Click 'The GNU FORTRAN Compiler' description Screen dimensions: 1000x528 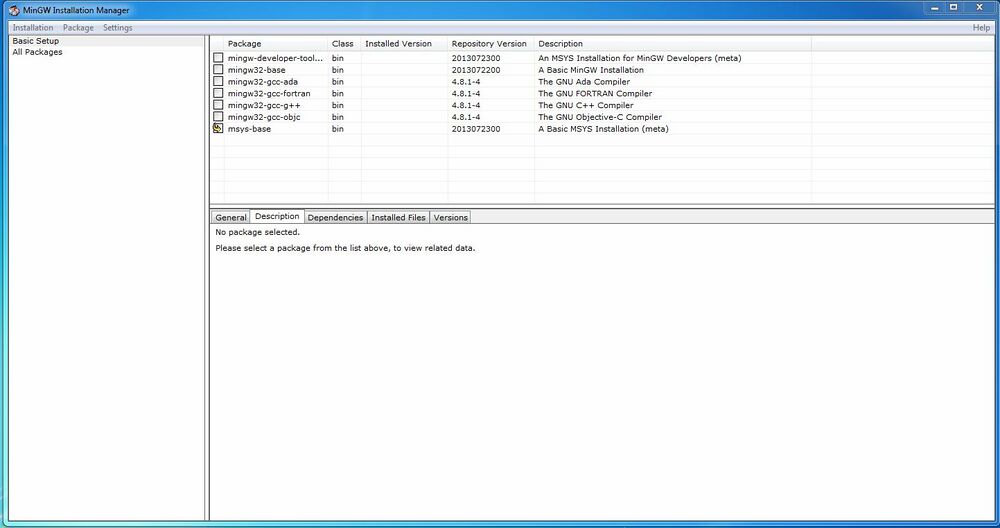pyautogui.click(x=595, y=94)
